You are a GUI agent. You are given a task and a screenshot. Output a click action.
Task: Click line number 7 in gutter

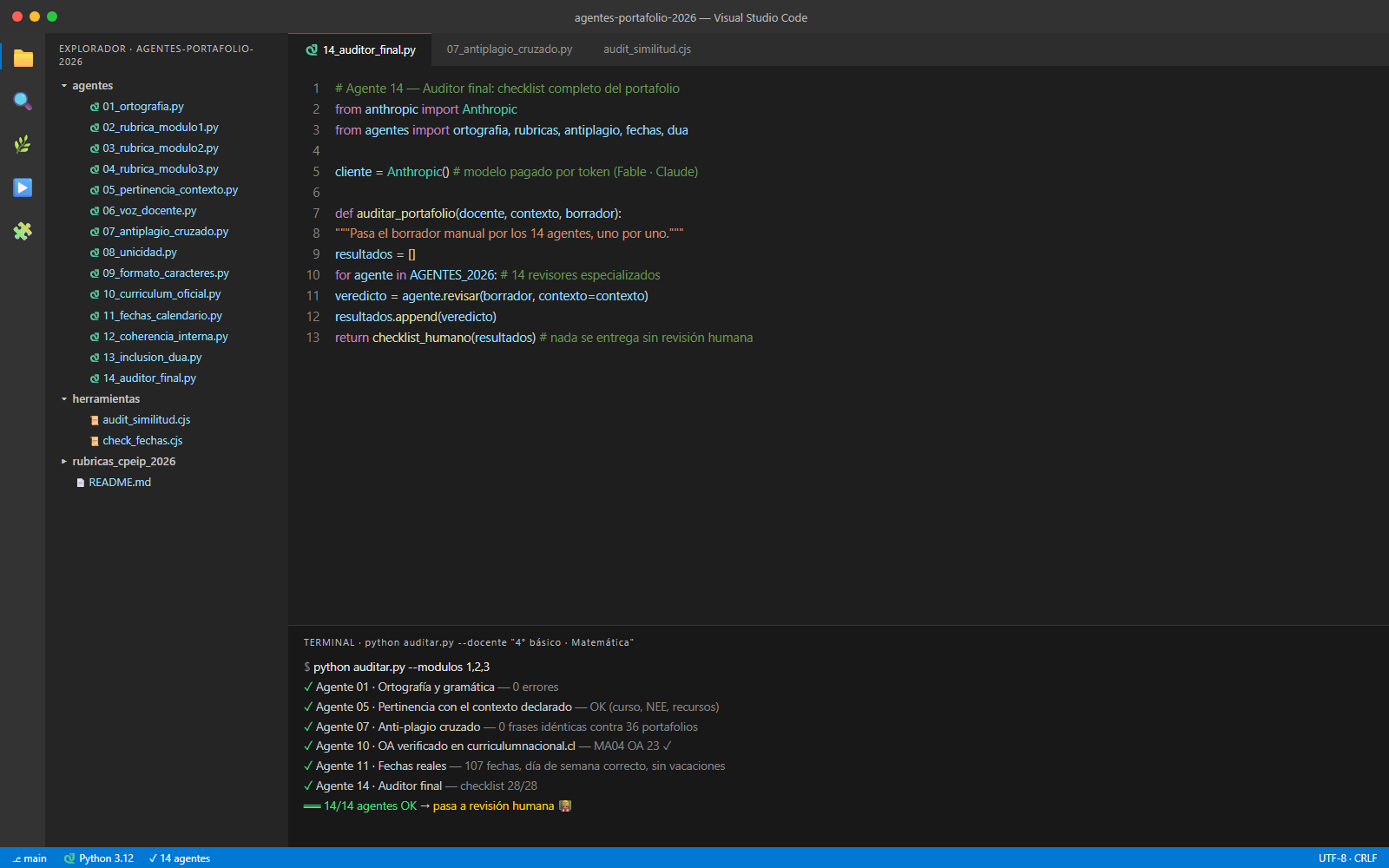(316, 214)
